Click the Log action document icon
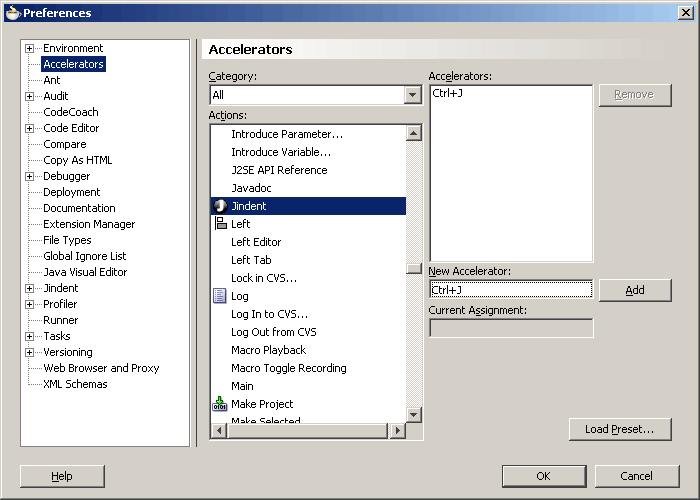The height and width of the screenshot is (500, 700). point(220,296)
